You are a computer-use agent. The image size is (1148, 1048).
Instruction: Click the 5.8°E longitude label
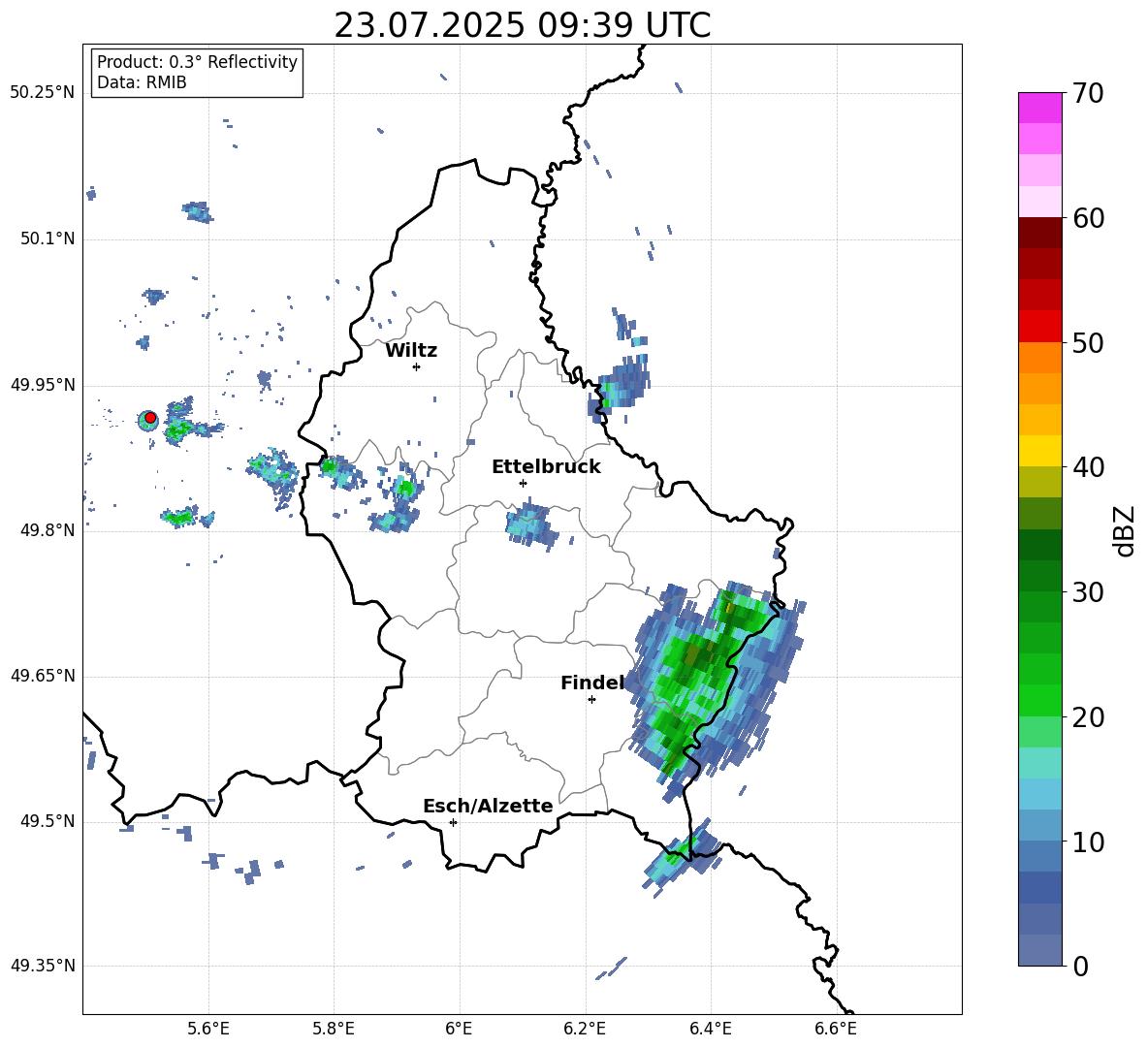click(x=334, y=1029)
